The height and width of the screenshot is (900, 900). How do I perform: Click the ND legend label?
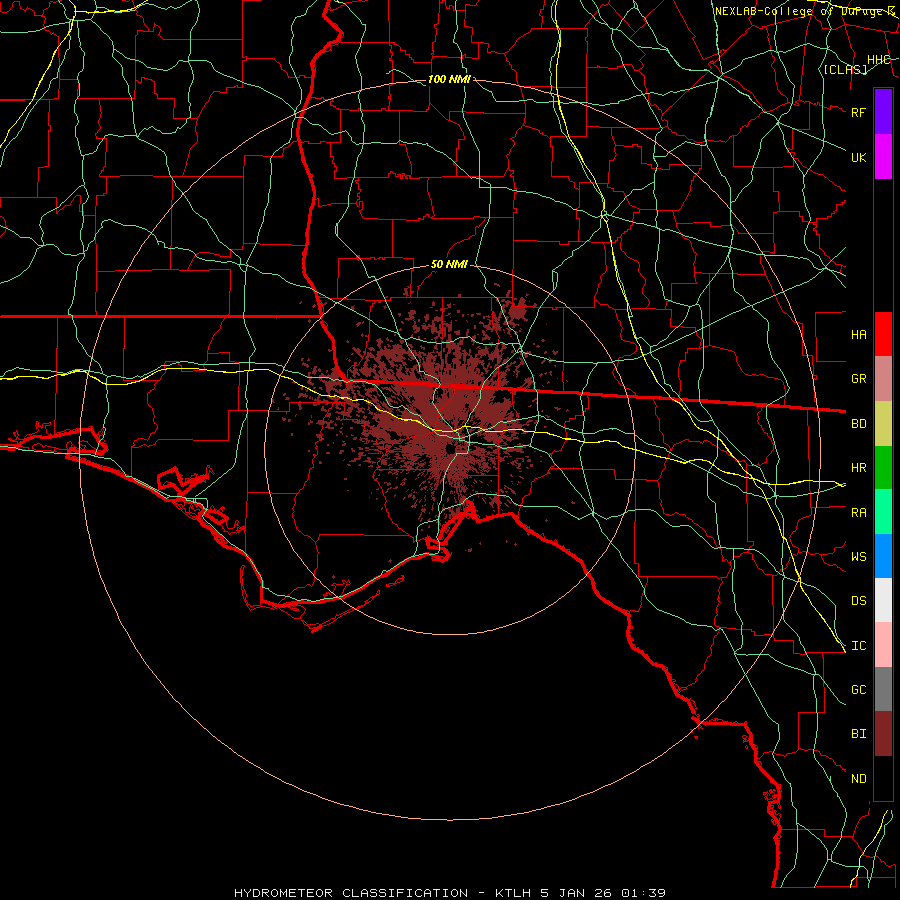[859, 779]
